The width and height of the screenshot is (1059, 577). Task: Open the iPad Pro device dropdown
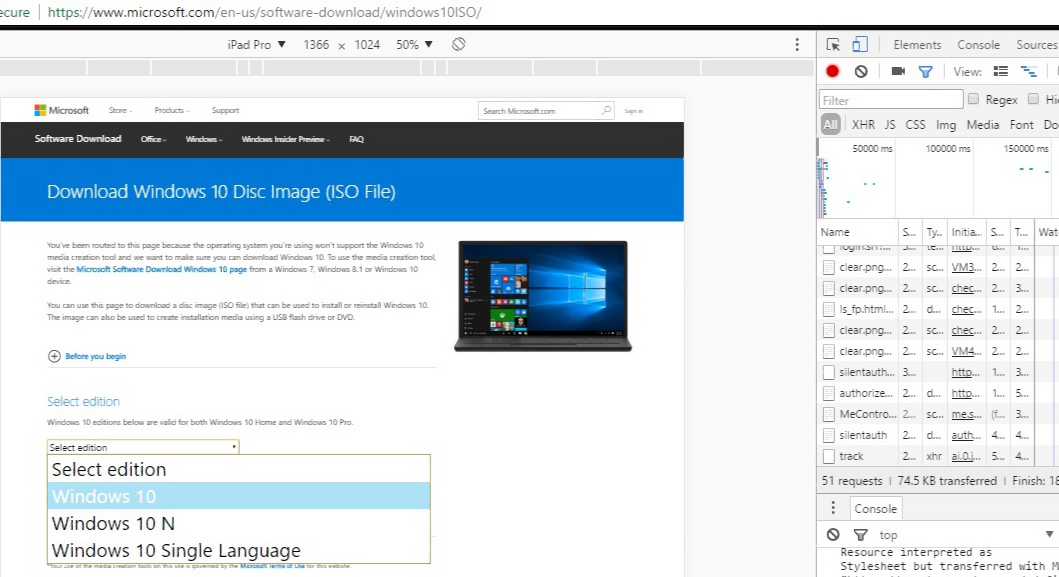[256, 45]
